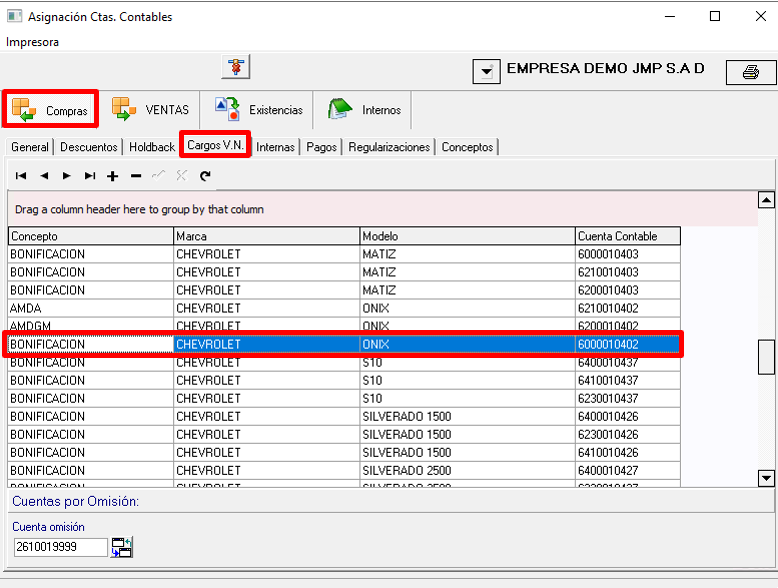This screenshot has width=778, height=588.
Task: Click the Modelo column header
Action: tap(467, 236)
